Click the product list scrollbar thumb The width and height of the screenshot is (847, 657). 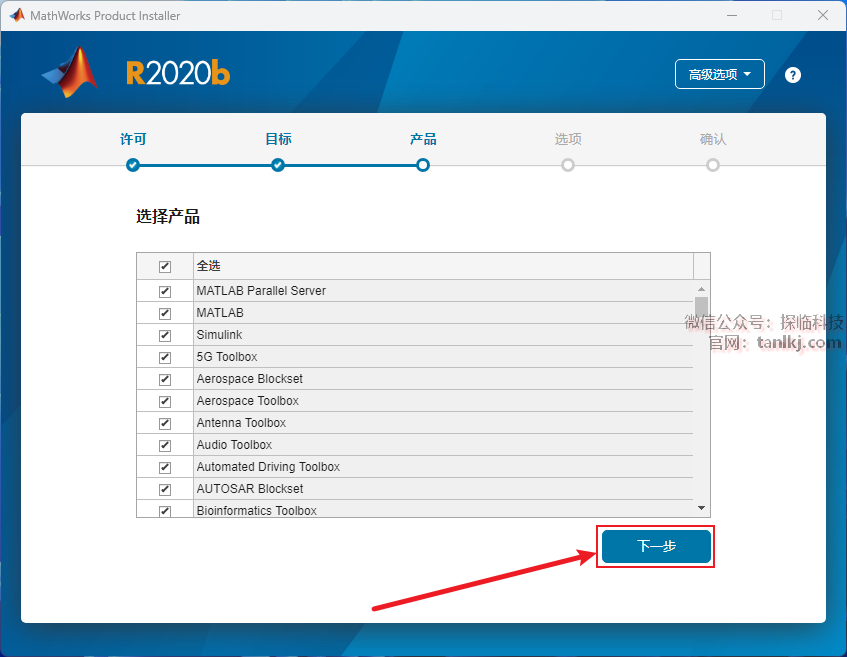pos(701,307)
